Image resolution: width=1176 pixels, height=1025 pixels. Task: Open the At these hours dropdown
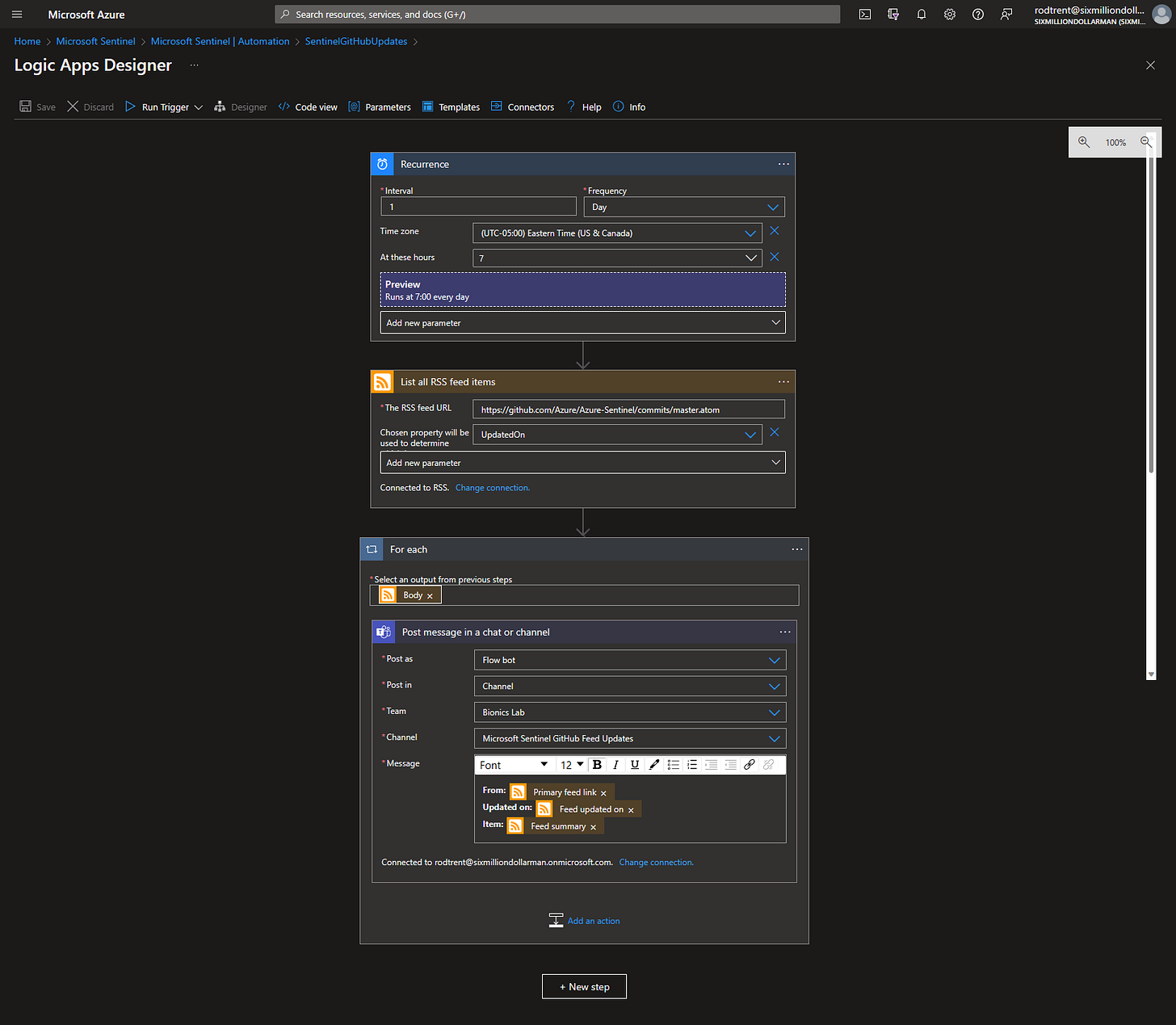point(617,258)
